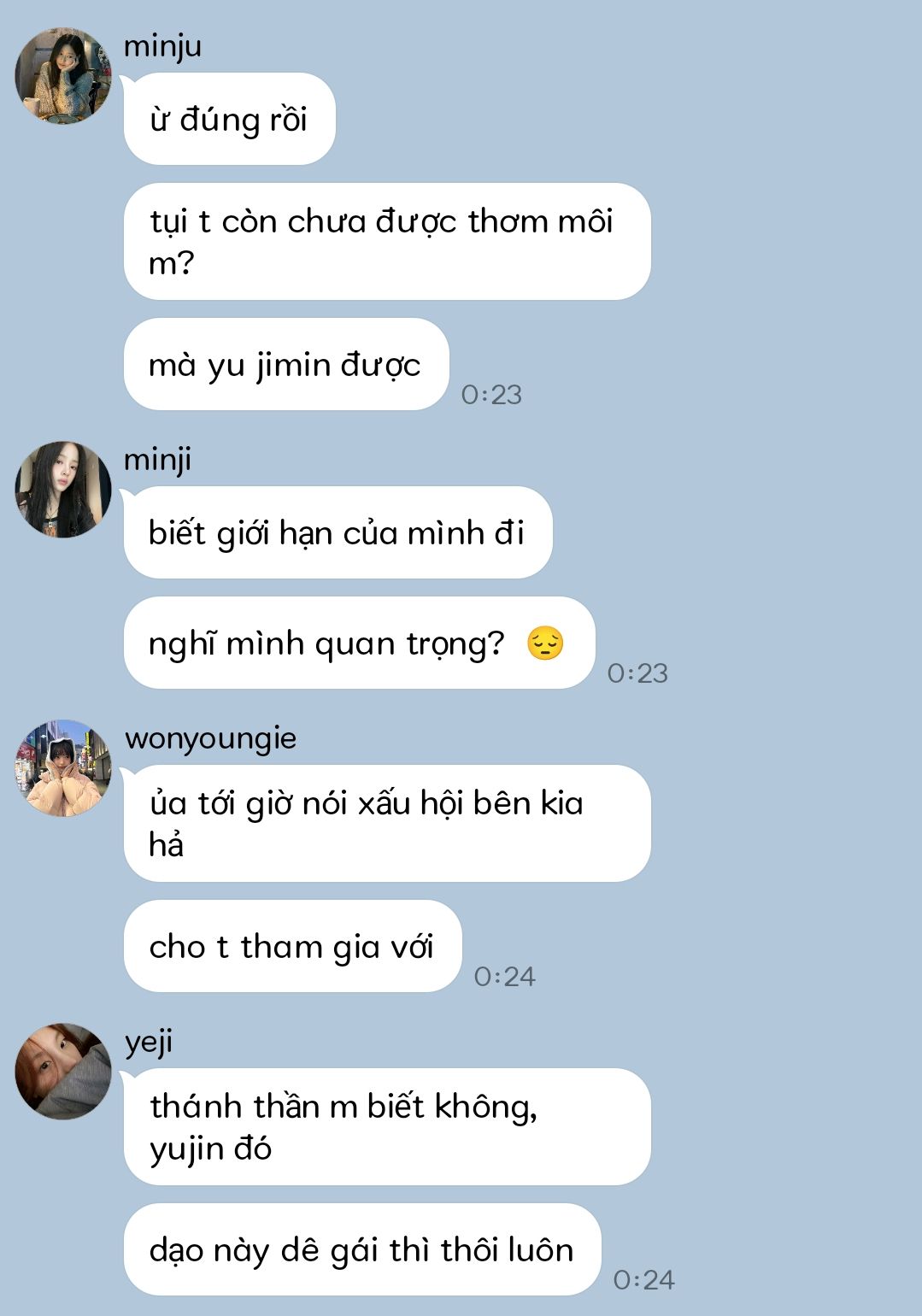The image size is (922, 1316).
Task: Select the minju sender name
Action: (x=162, y=46)
